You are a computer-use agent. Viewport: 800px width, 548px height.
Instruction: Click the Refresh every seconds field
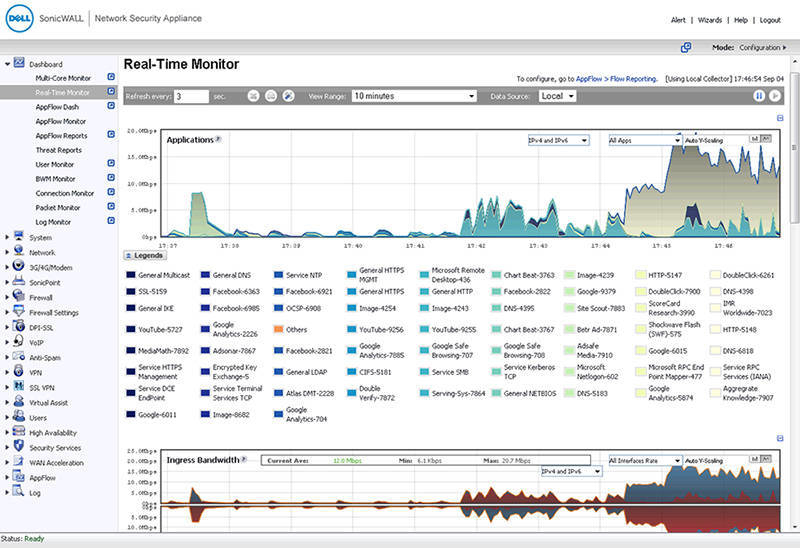coord(191,96)
